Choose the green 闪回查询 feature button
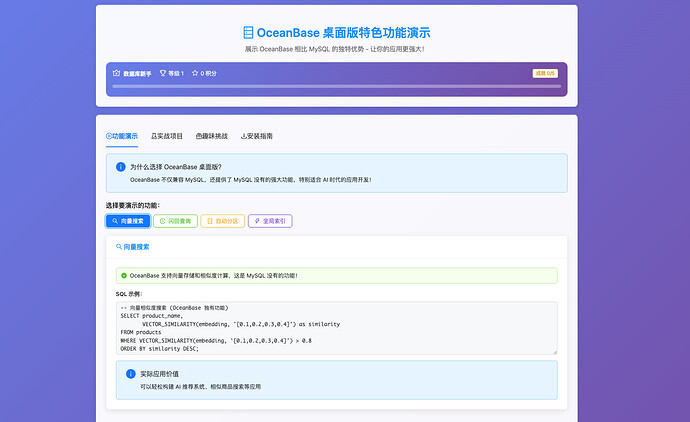This screenshot has width=690, height=422. click(x=175, y=221)
